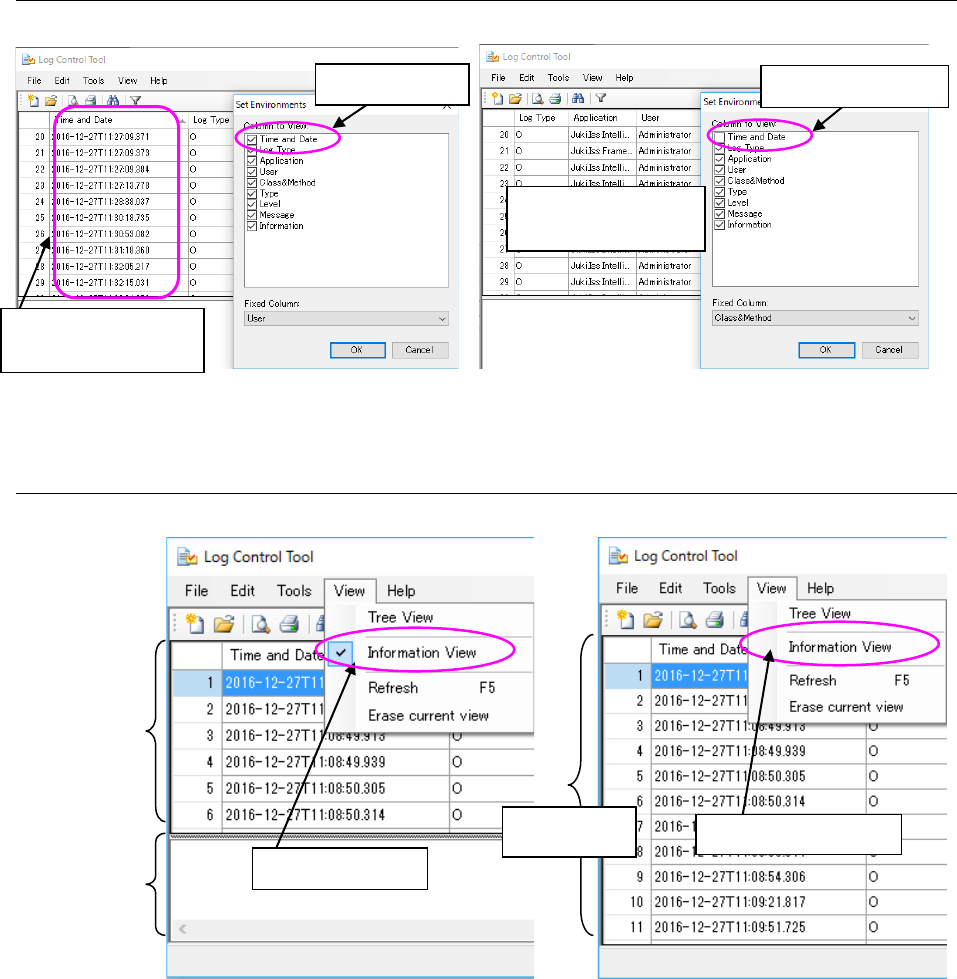Choose Erase current view in lower-left window's menu
Viewport: 957px width, 979px height.
(428, 716)
